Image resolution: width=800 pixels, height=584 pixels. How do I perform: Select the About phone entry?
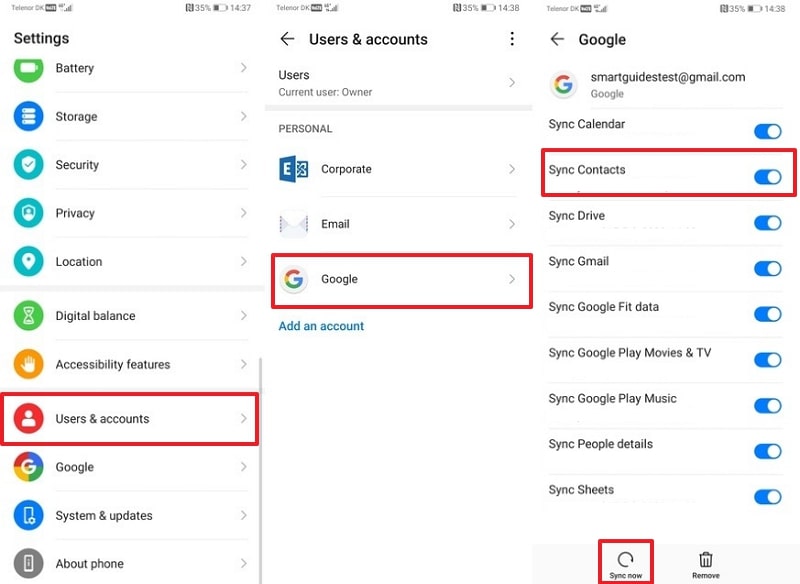(x=130, y=564)
